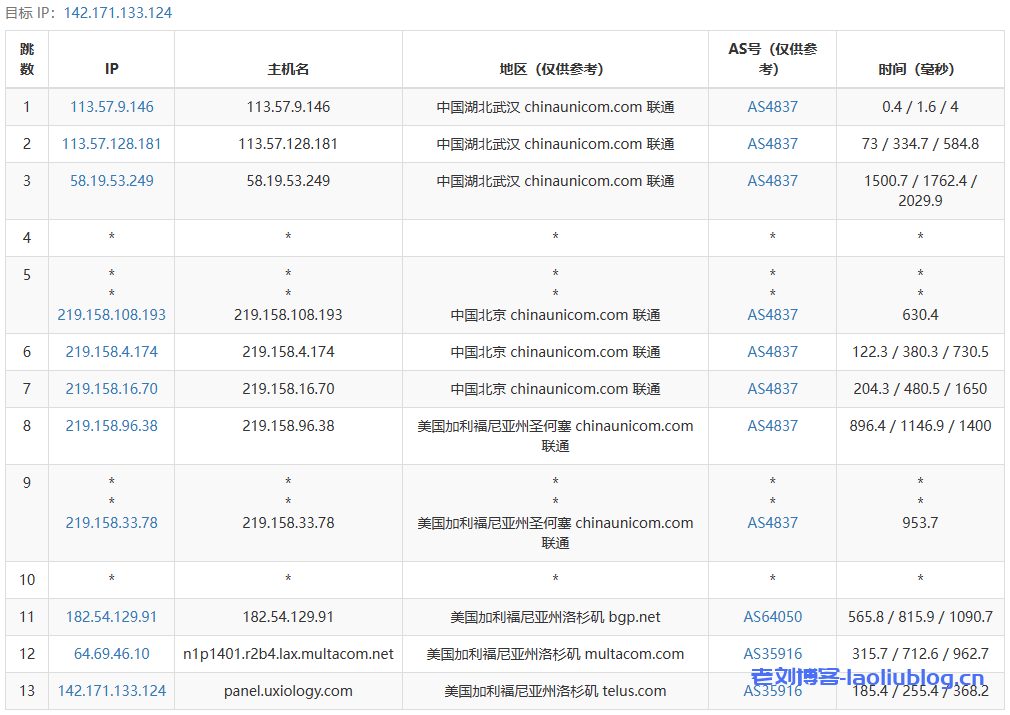Open the IP link 219.158.96.38

[111, 425]
